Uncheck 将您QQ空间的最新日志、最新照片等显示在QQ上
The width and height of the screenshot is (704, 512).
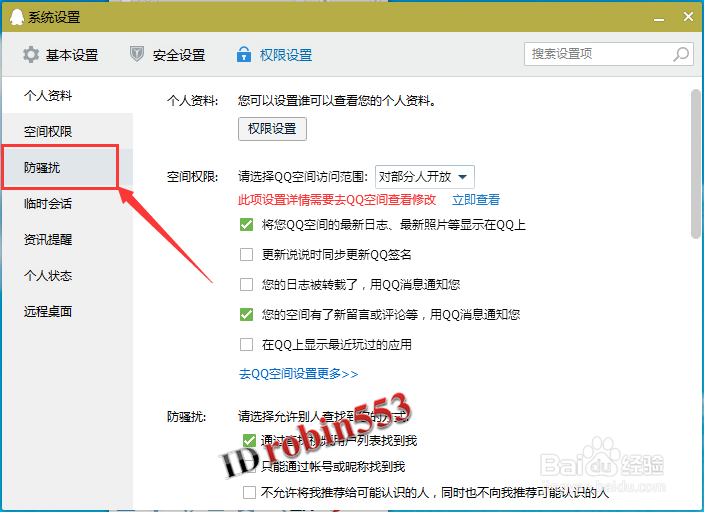click(x=246, y=225)
